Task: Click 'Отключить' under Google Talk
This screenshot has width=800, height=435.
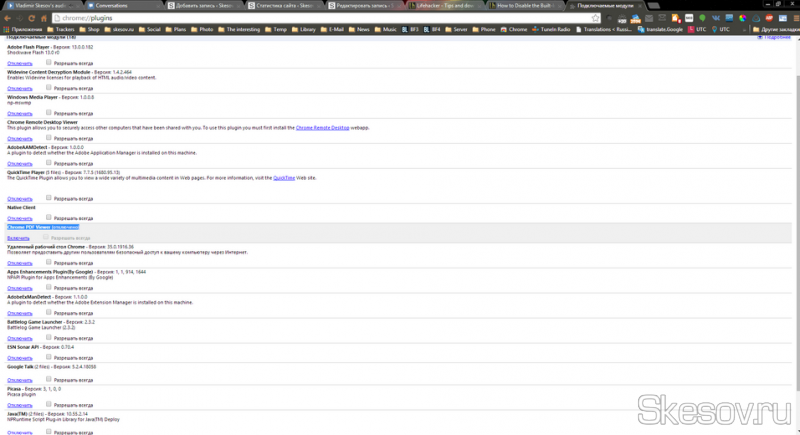Action: tap(20, 380)
